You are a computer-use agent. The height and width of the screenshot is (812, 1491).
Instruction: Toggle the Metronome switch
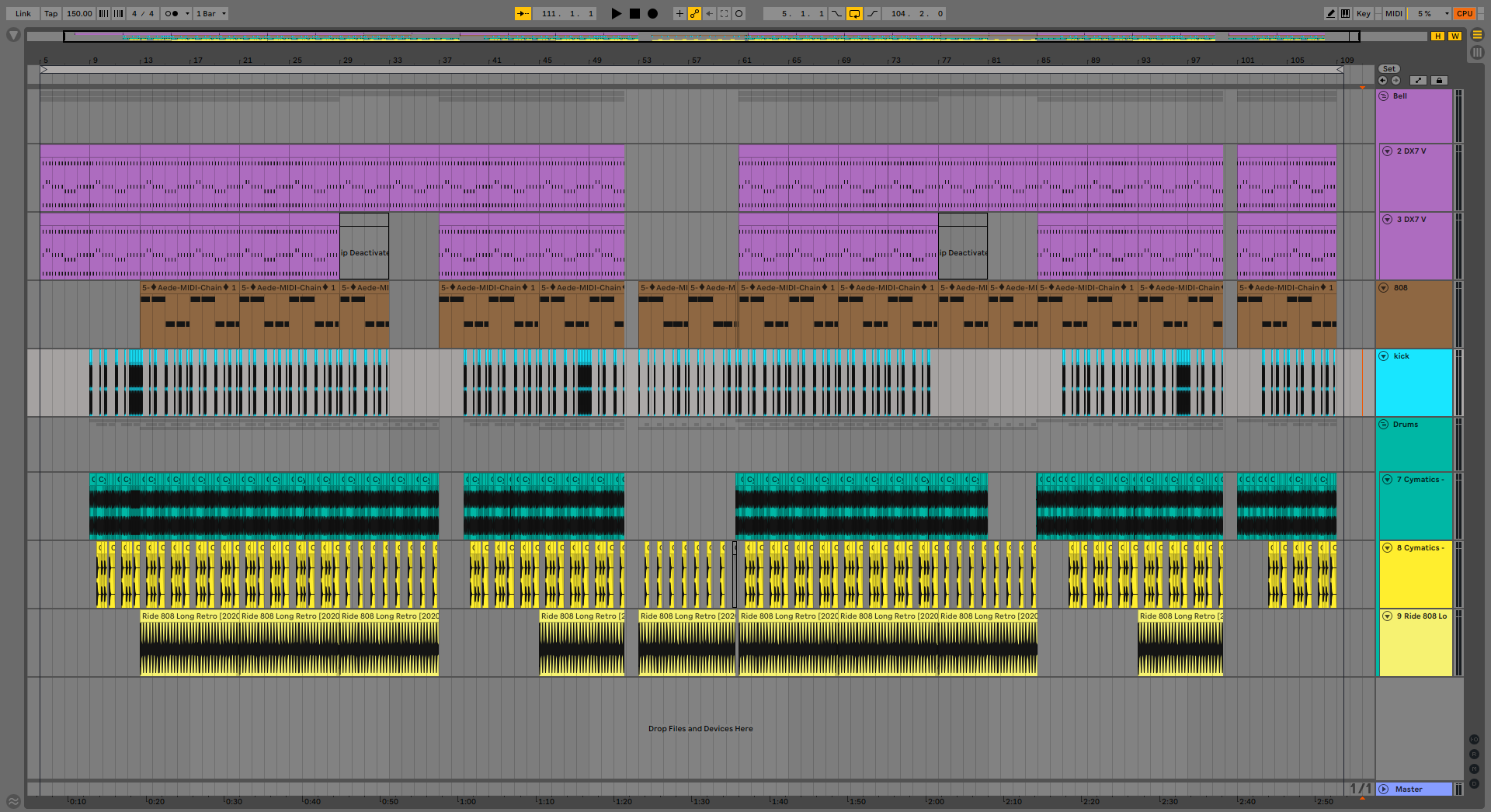pos(172,13)
